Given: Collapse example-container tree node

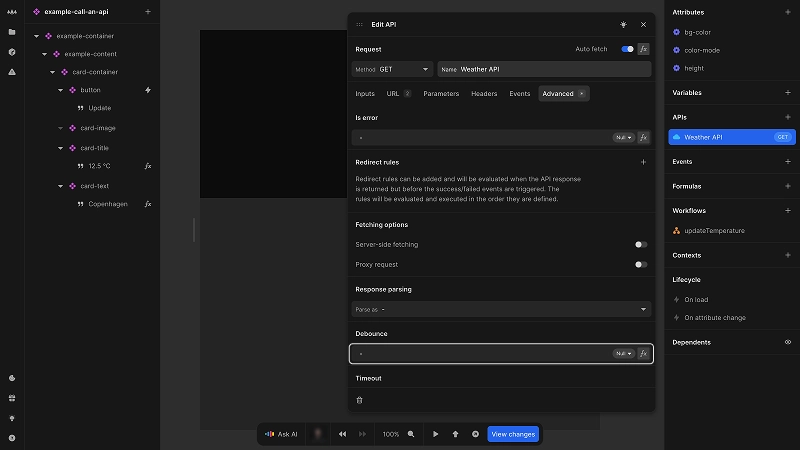Looking at the screenshot, I should click(x=36, y=36).
